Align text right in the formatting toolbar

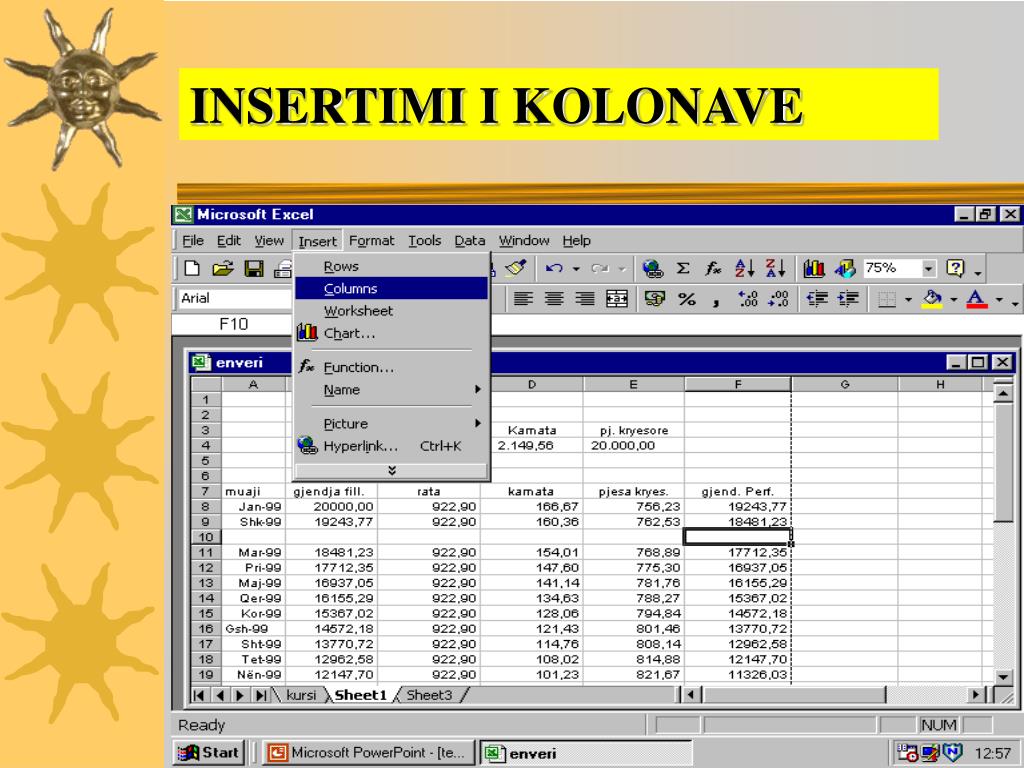click(584, 299)
